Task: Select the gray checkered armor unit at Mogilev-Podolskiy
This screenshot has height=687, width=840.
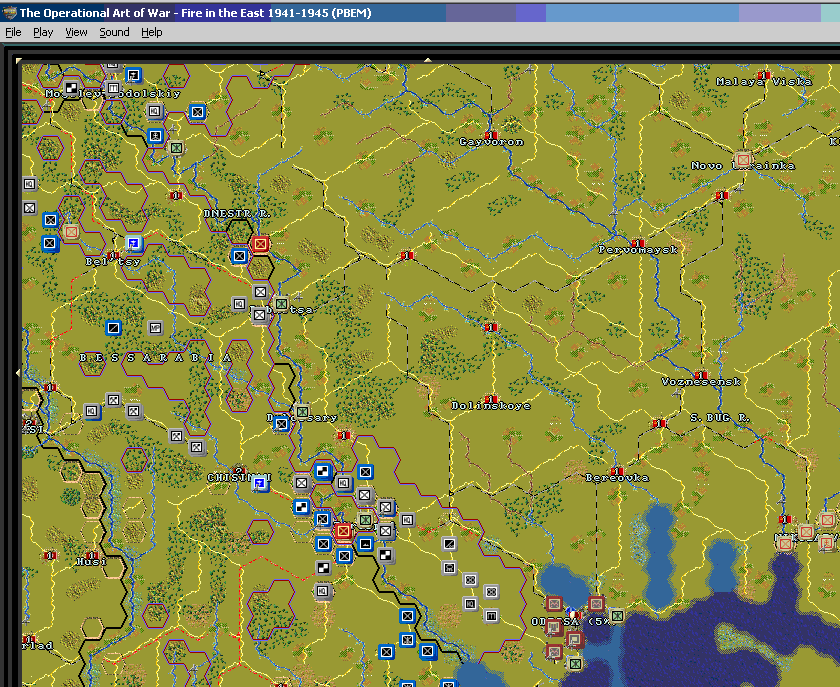Action: pos(71,88)
